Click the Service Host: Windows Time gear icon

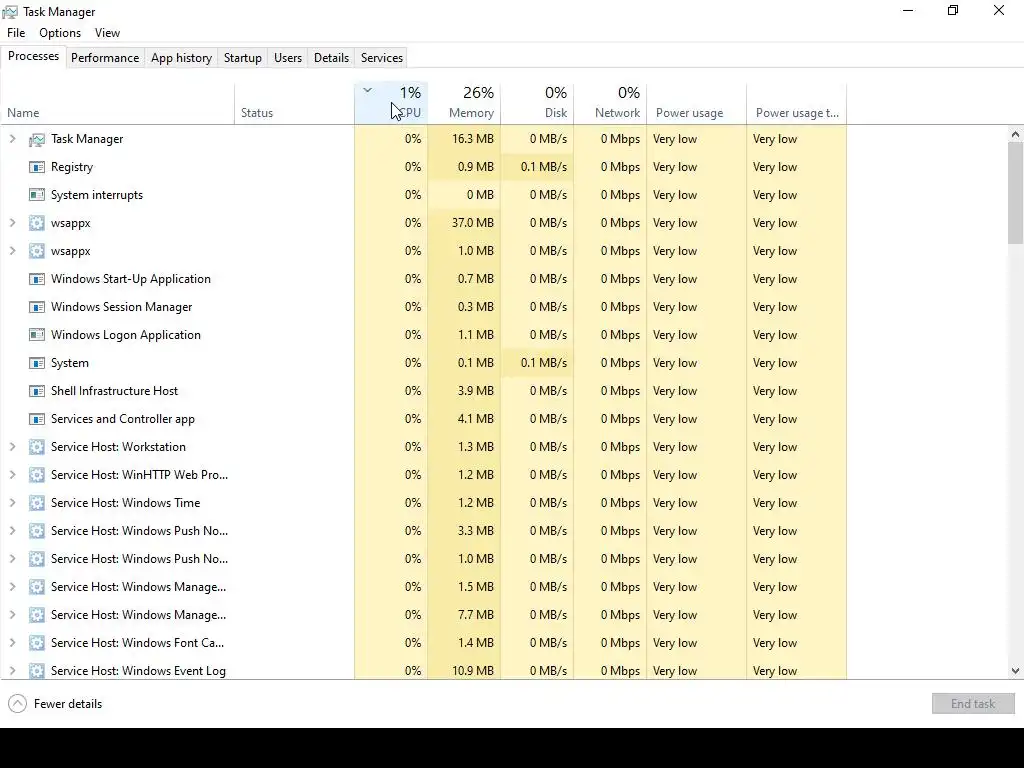pos(37,504)
